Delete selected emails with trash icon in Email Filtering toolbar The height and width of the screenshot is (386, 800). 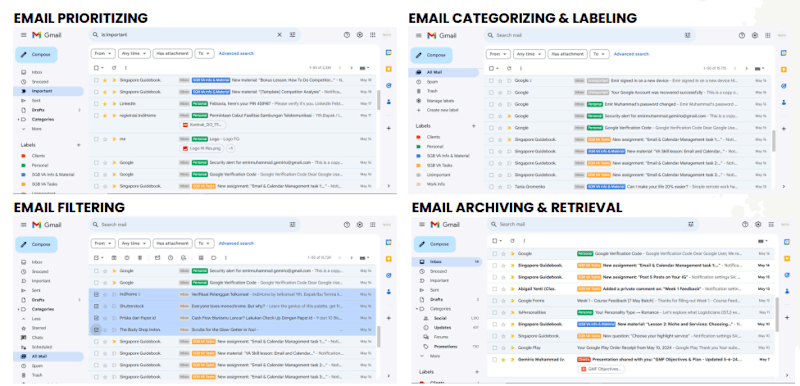(x=140, y=258)
